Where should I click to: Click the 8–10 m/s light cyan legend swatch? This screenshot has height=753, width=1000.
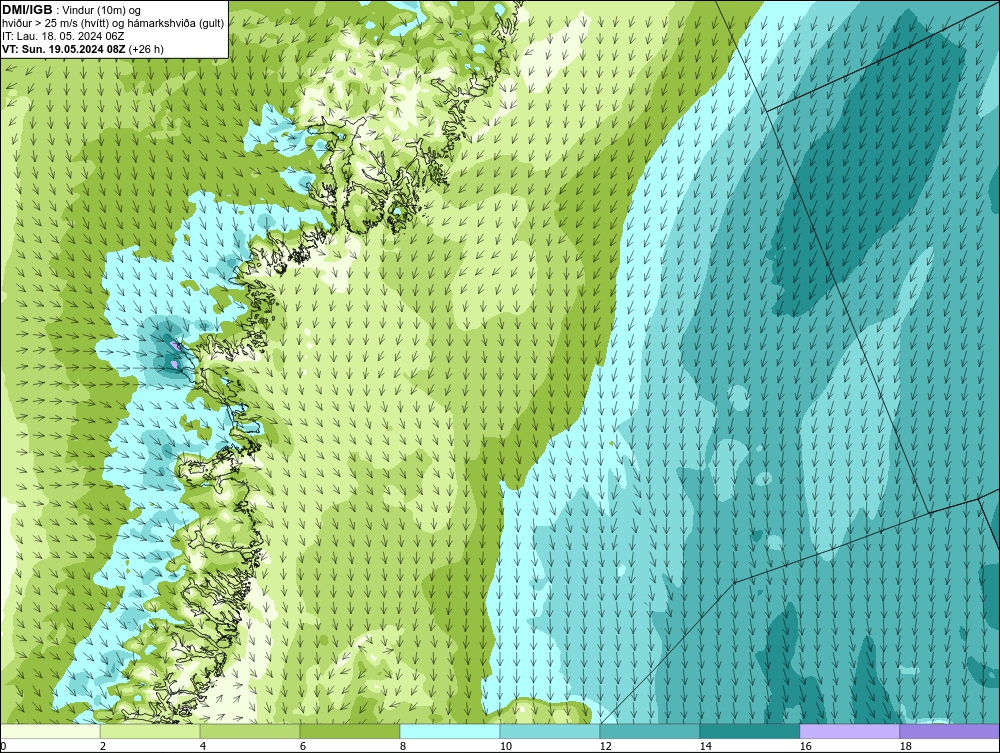pos(450,731)
